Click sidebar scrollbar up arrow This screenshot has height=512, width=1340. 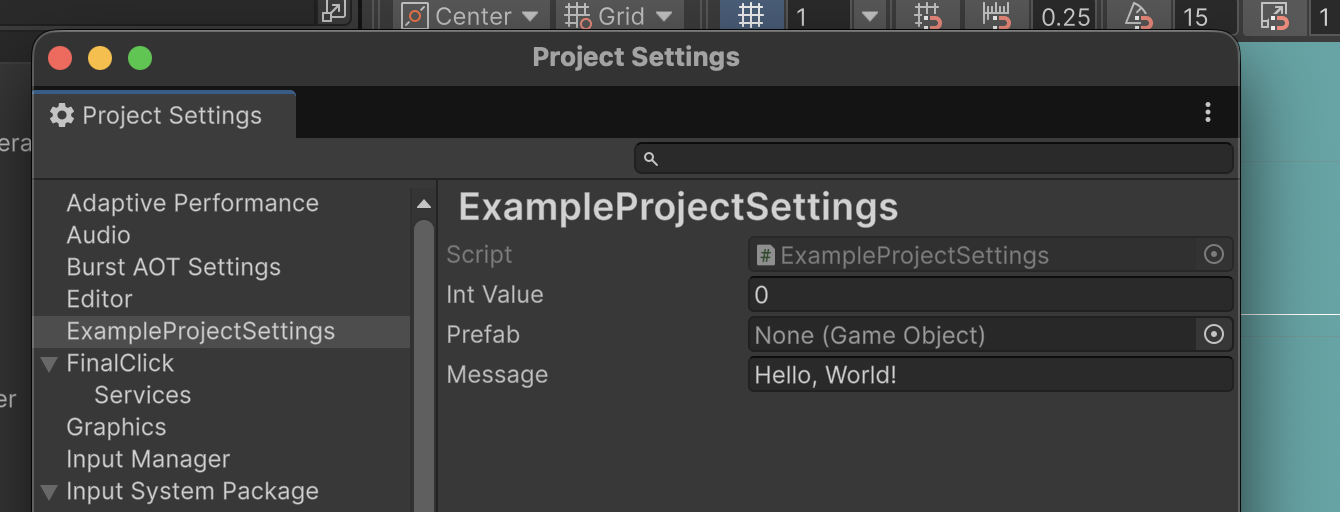point(424,204)
